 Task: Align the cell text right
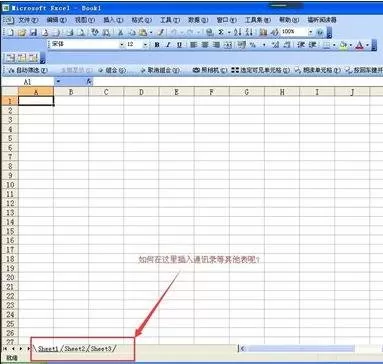tap(216, 45)
